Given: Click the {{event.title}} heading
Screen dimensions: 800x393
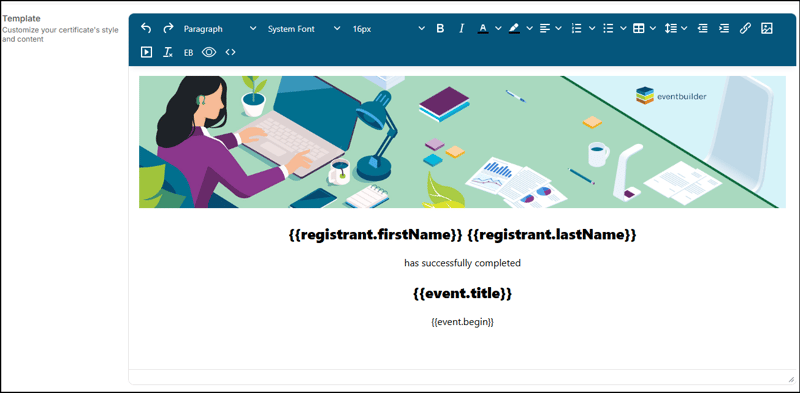Looking at the screenshot, I should [462, 293].
